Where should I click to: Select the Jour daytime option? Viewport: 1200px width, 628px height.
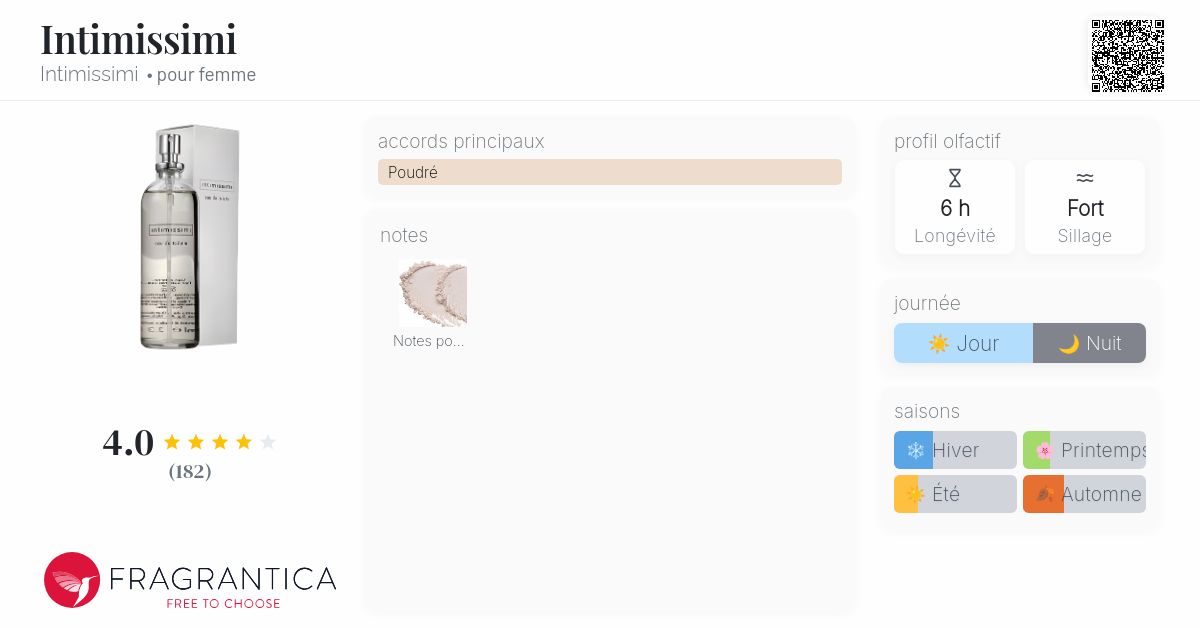click(x=963, y=343)
